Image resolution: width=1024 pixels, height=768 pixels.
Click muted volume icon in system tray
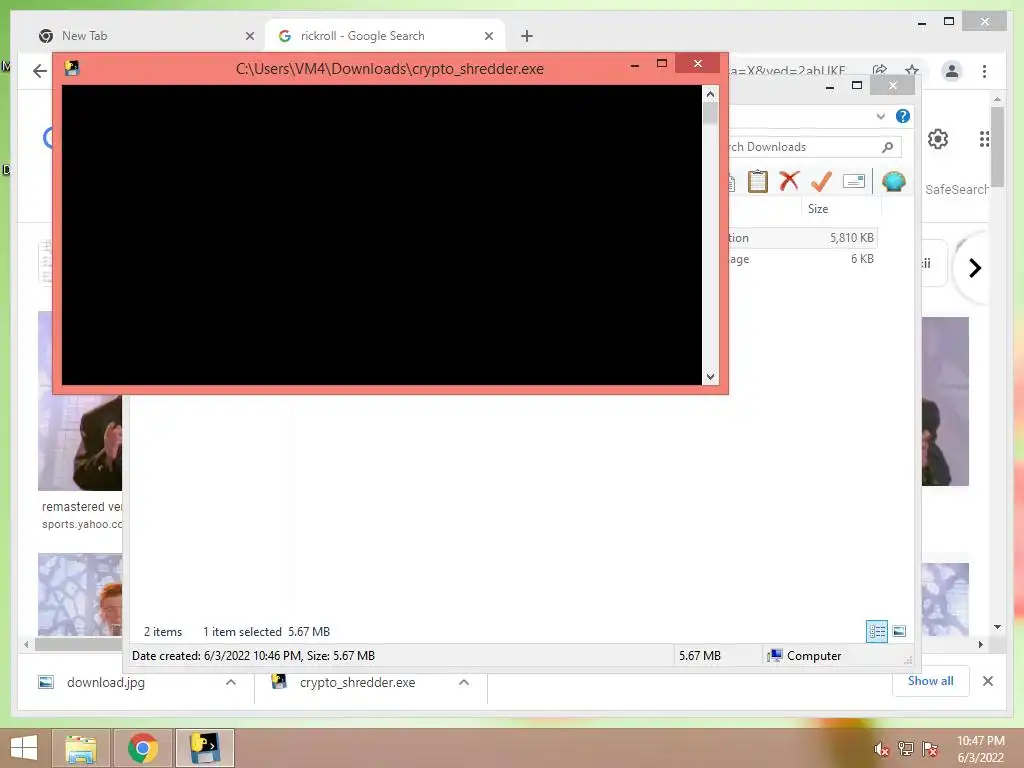click(880, 749)
